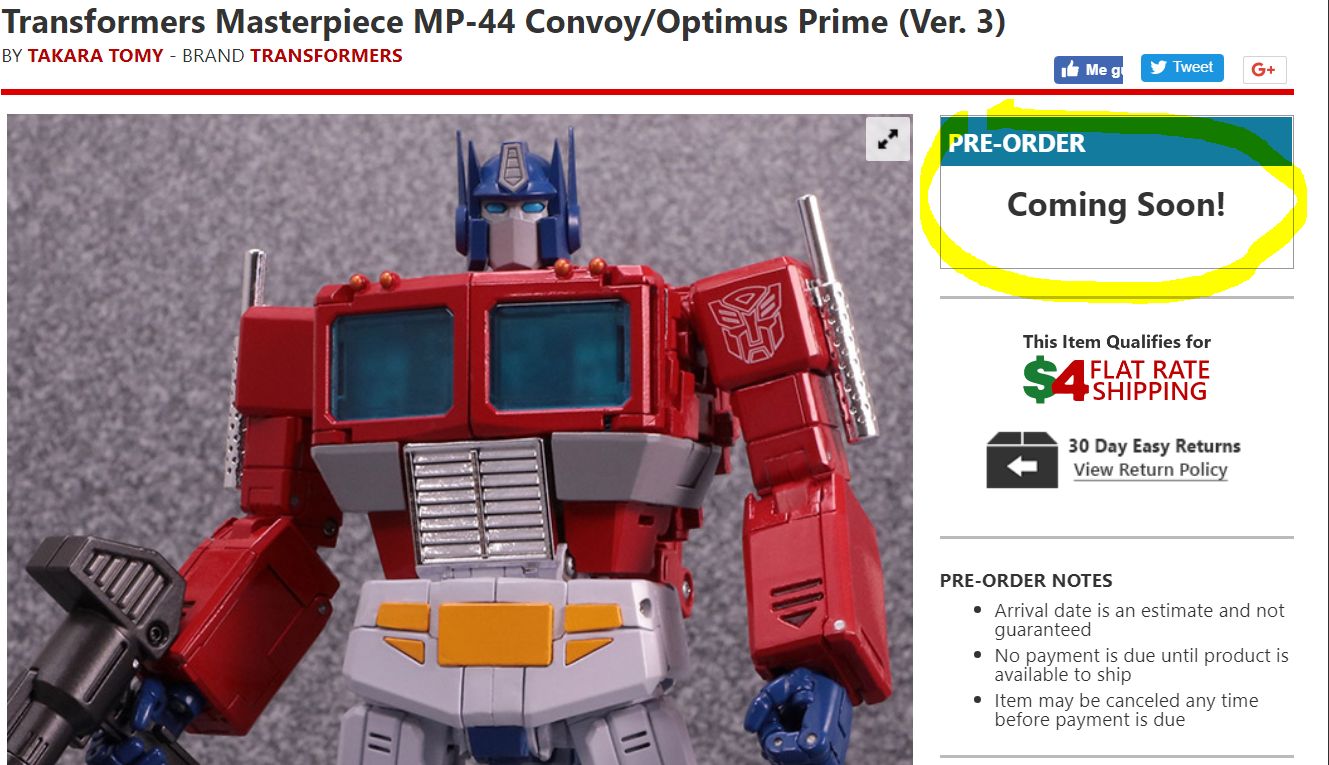Click the Item may be canceled note
1329x765 pixels.
coord(1126,710)
